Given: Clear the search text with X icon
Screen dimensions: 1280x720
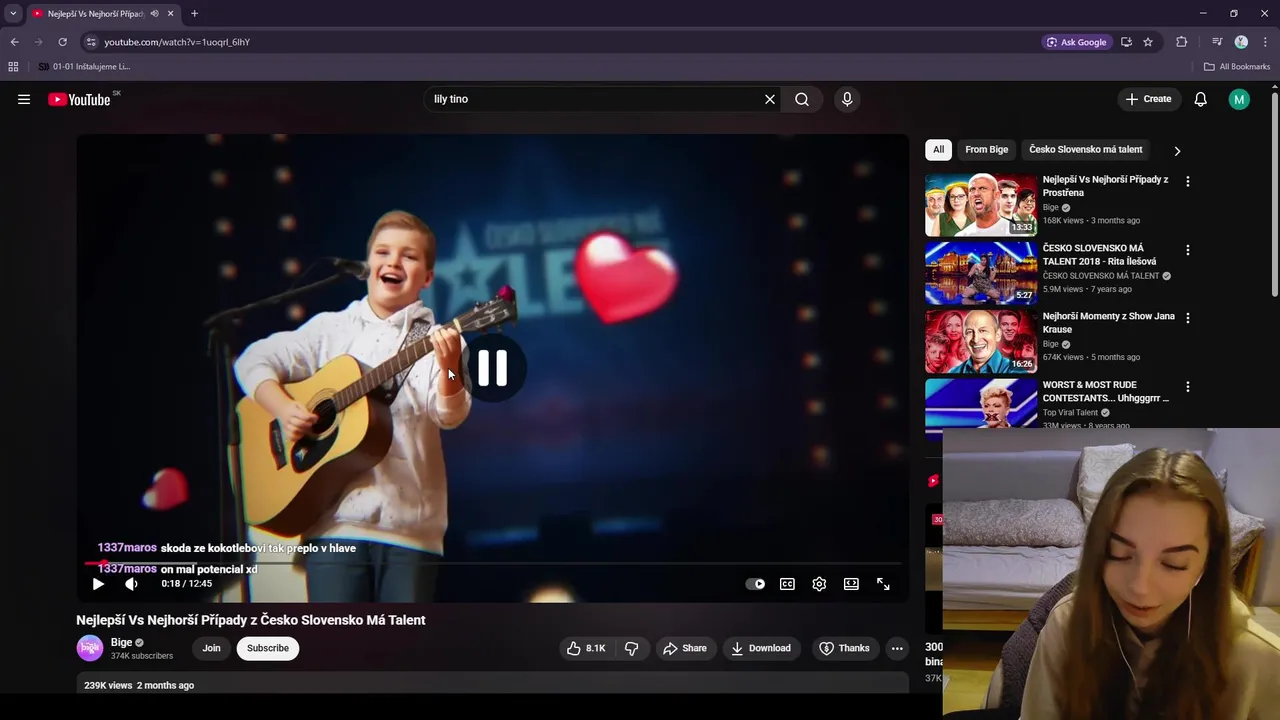Looking at the screenshot, I should click(770, 99).
